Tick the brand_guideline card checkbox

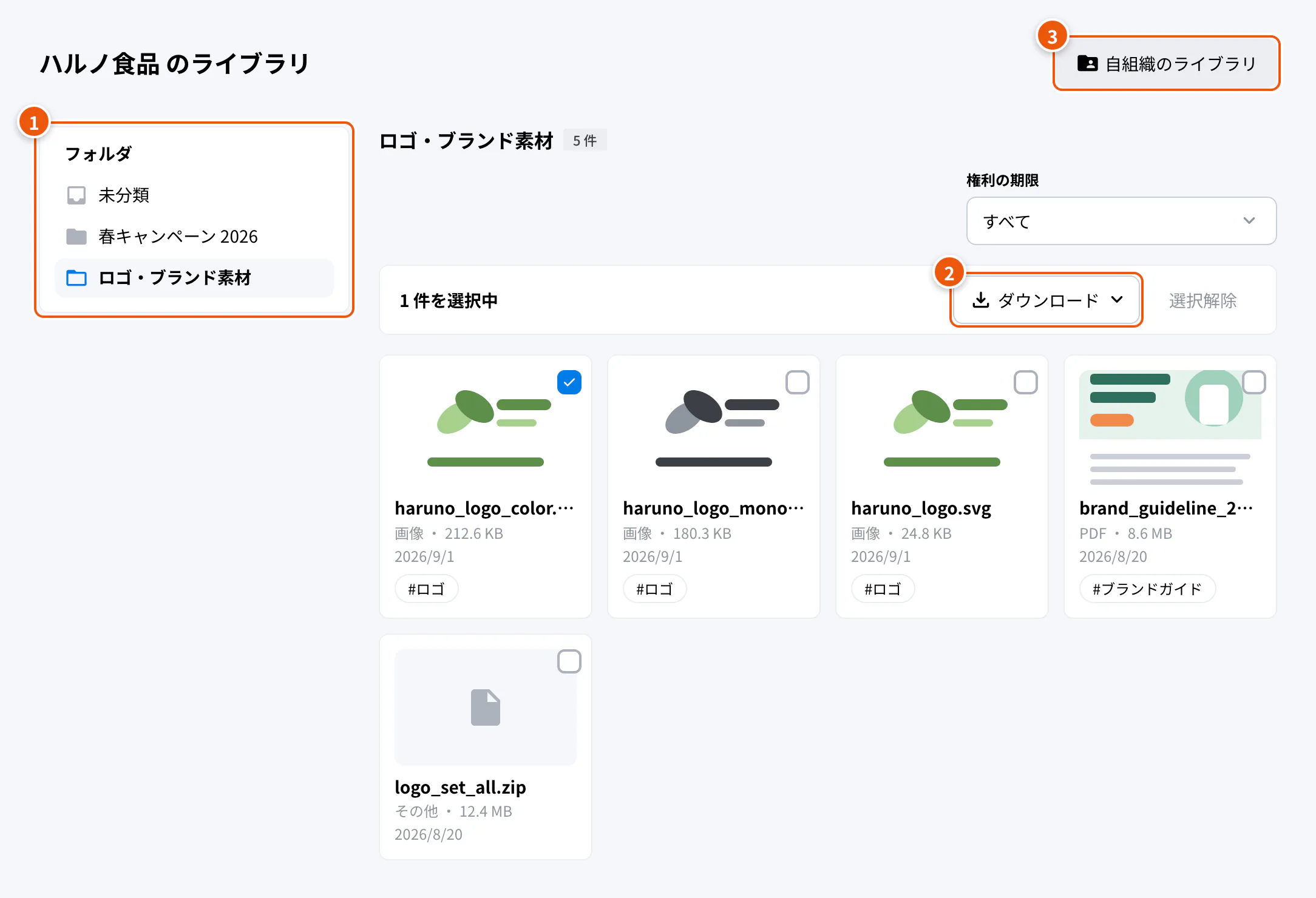tap(1254, 382)
